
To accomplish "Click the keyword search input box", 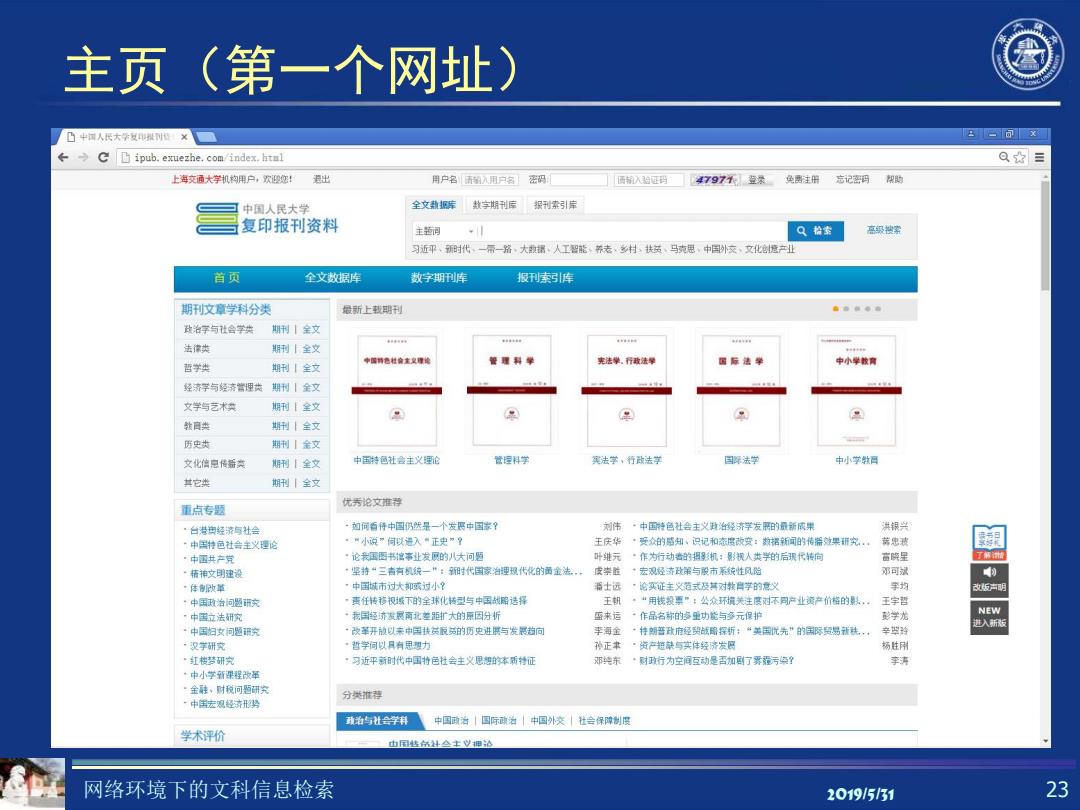I will [x=632, y=231].
